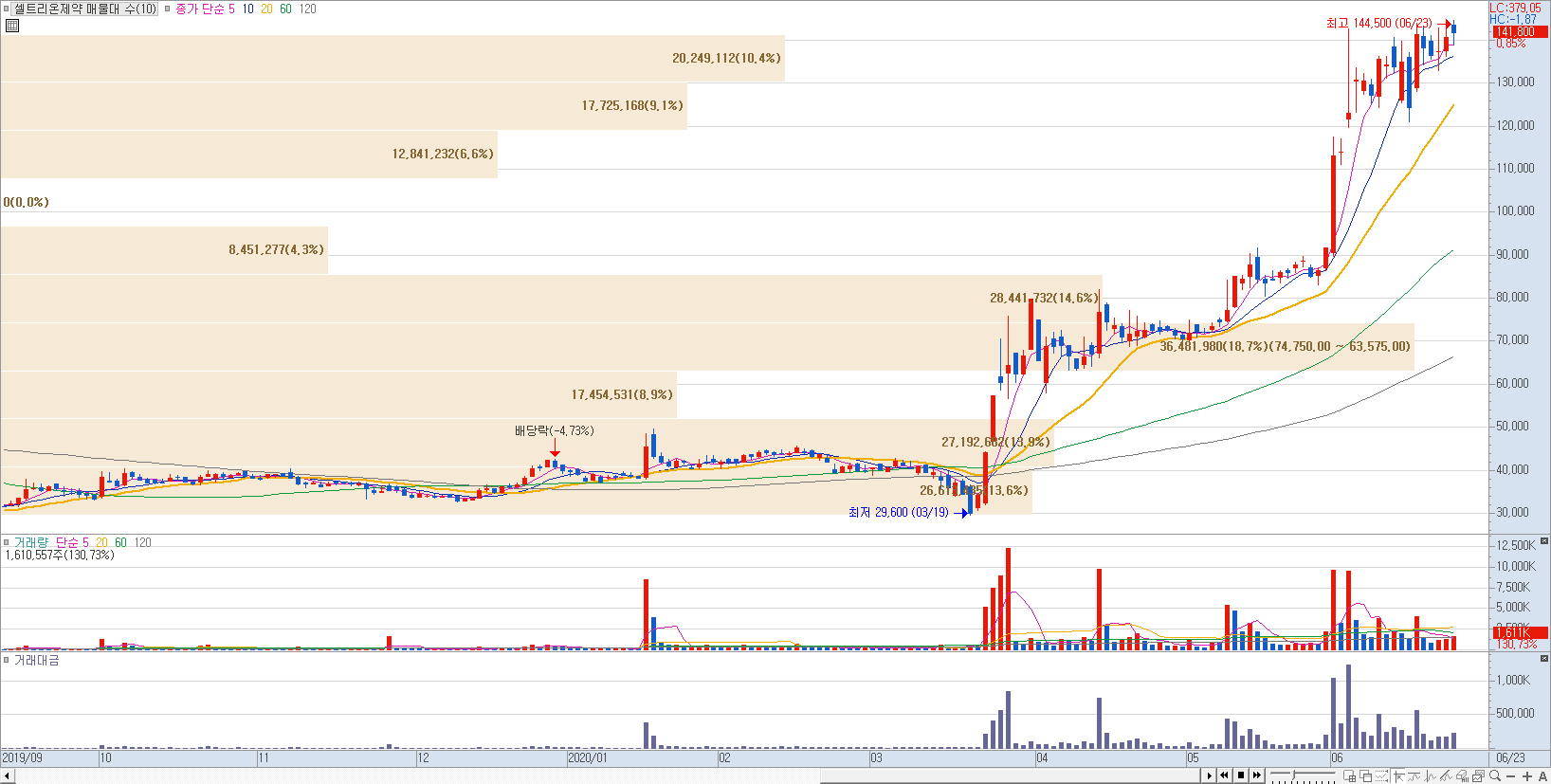Click the 1,610,557주(130.73%) volume readout

(60, 555)
